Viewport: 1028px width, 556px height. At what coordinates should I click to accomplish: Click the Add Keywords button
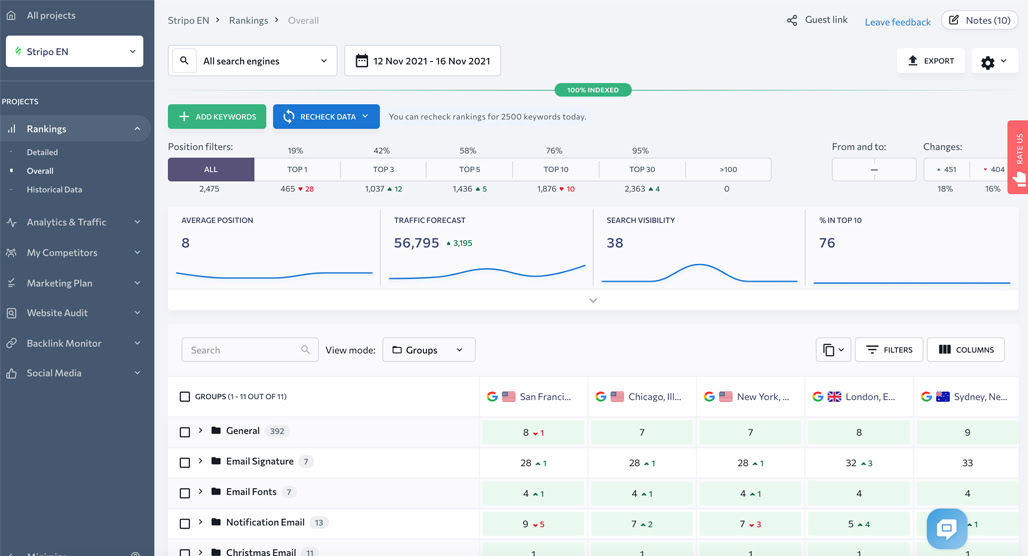click(217, 117)
